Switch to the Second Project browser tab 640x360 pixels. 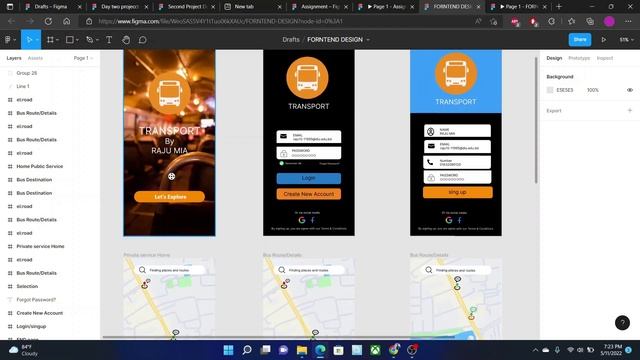point(186,7)
